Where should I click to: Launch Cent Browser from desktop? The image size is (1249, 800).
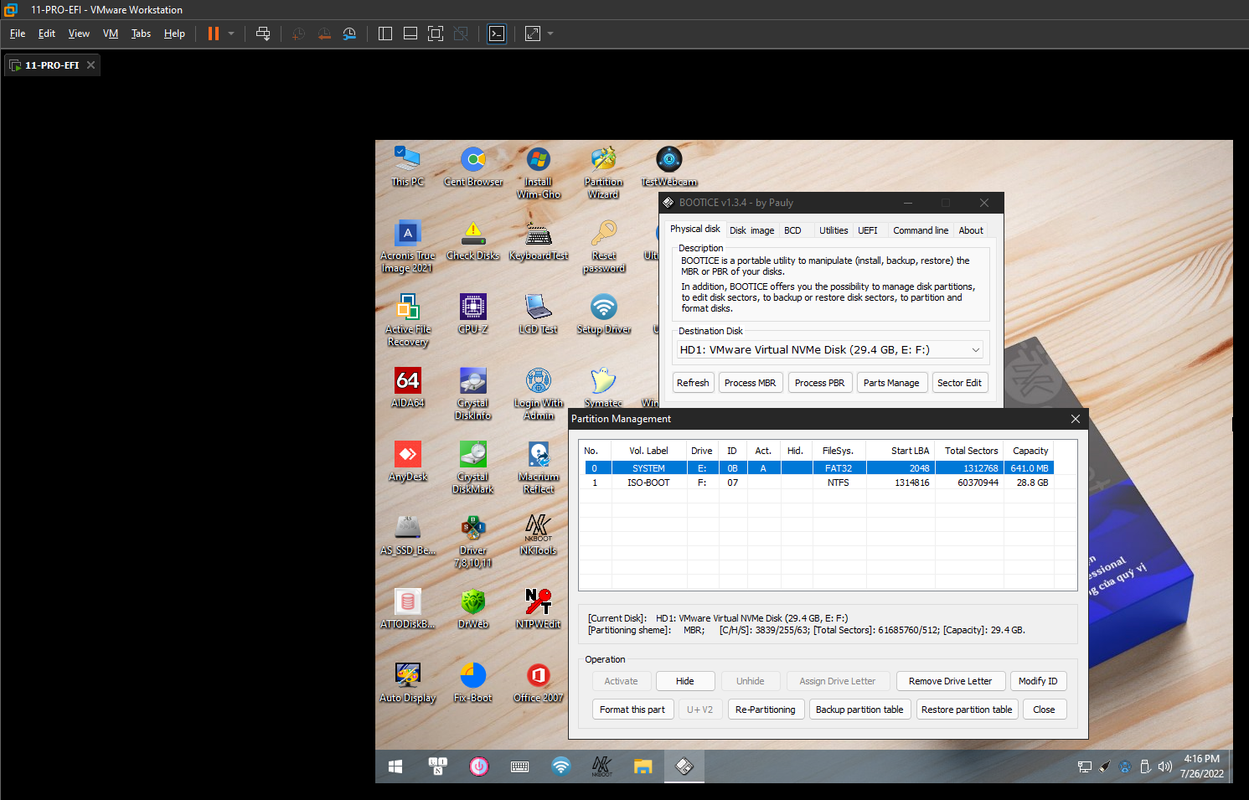[x=473, y=166]
